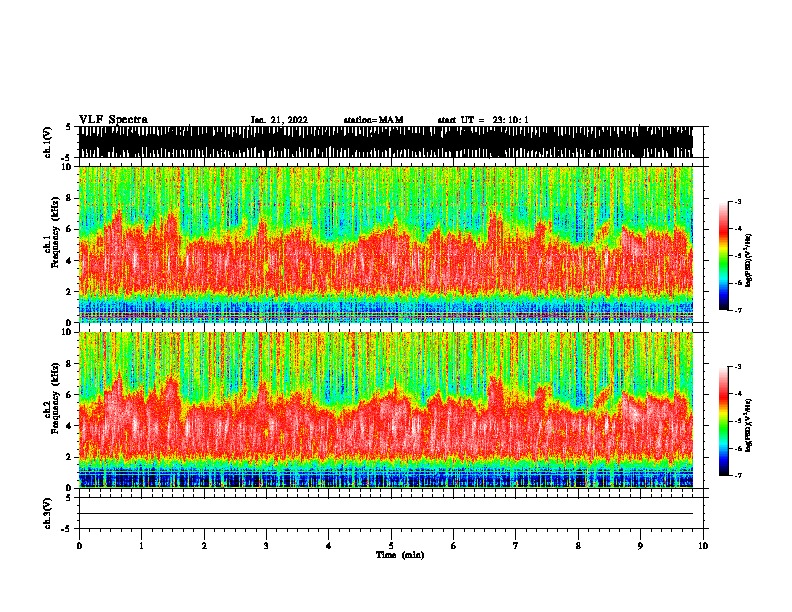Click the ch.1(V) black waveform panel
Image resolution: width=792 pixels, height=612 pixels.
(386, 142)
